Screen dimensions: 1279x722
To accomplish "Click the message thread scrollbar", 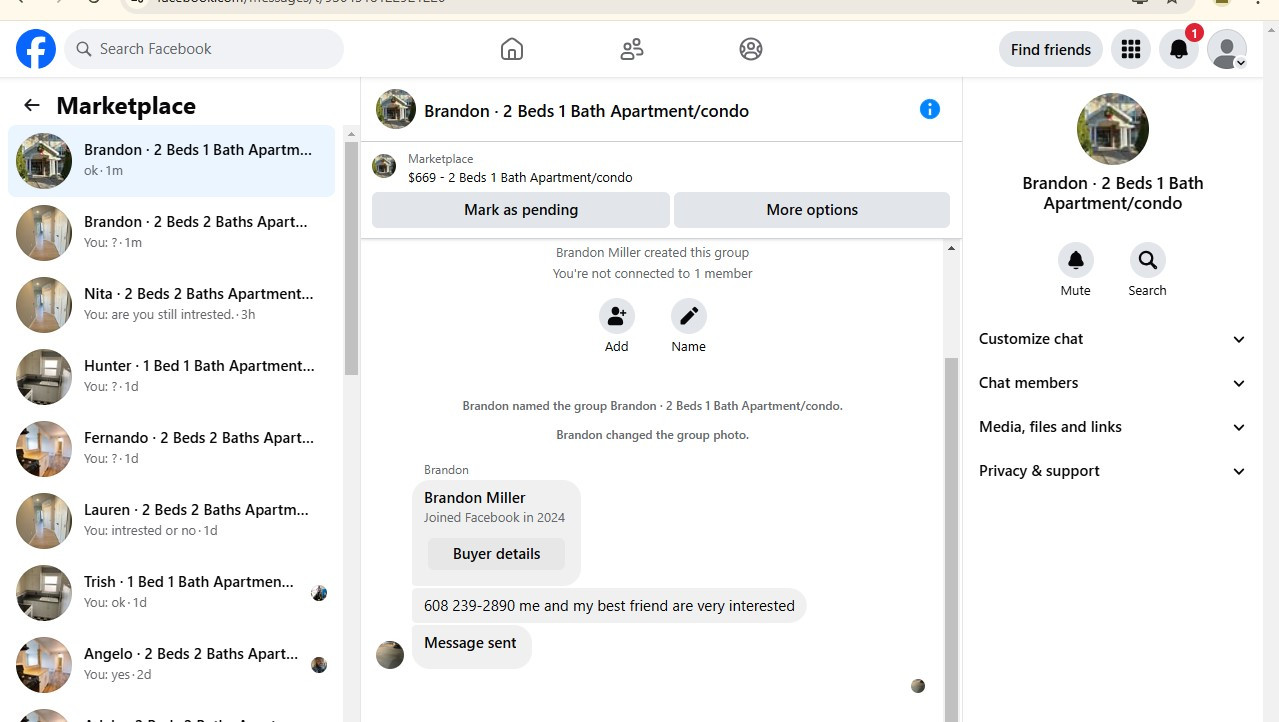I will (951, 540).
